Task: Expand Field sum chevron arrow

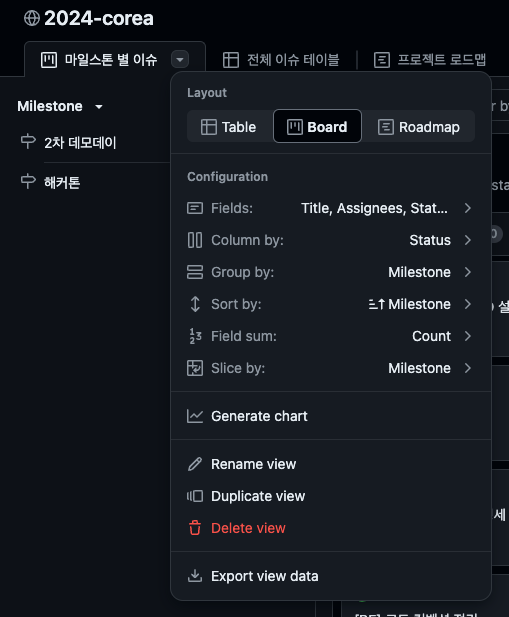Action: pyautogui.click(x=468, y=336)
